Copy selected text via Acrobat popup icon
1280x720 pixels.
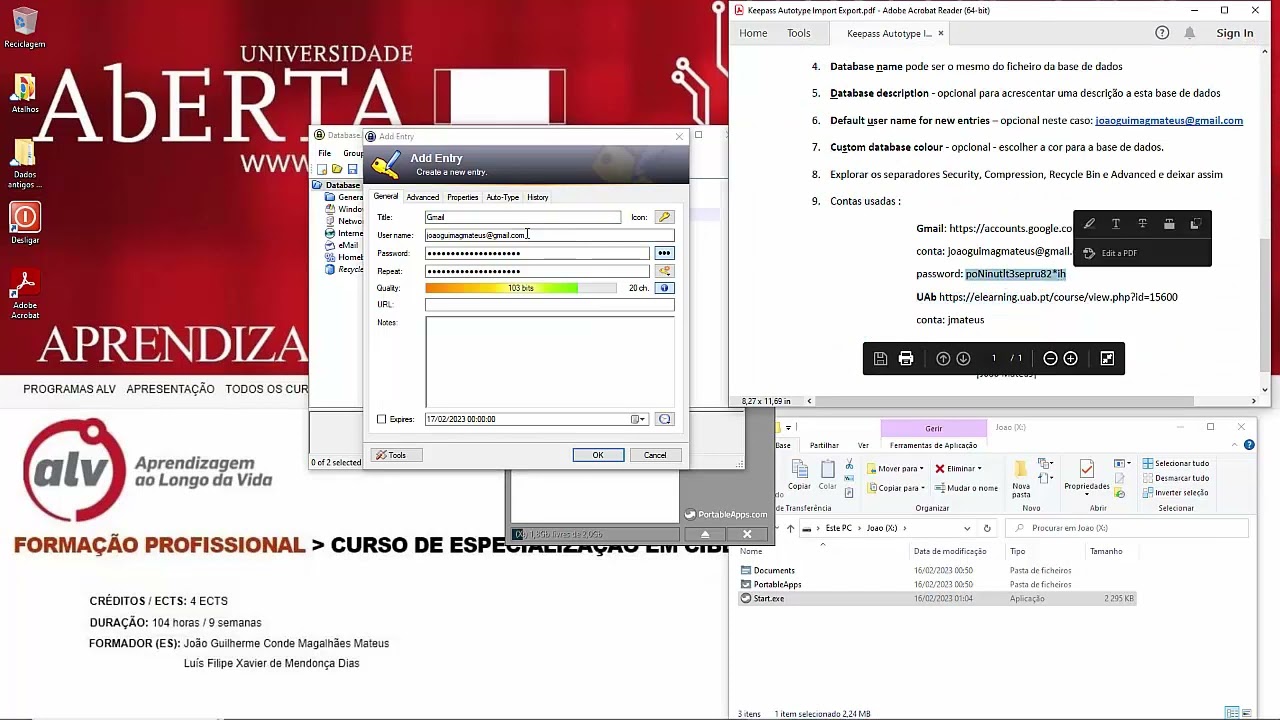(1195, 224)
